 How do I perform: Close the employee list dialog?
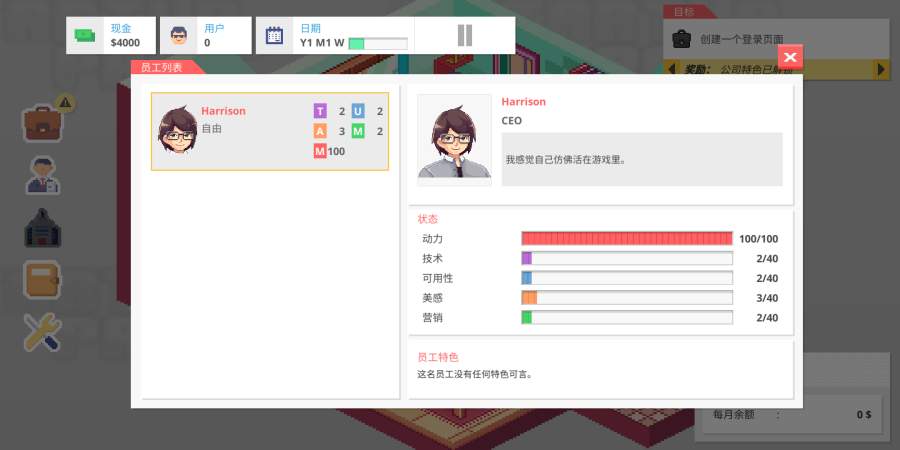(790, 57)
